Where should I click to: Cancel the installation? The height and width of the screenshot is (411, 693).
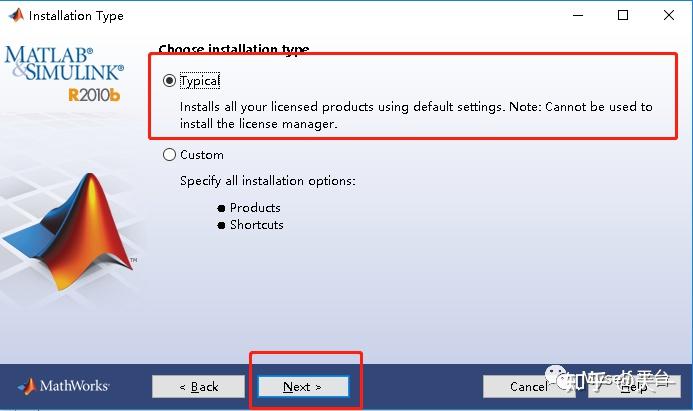point(529,387)
